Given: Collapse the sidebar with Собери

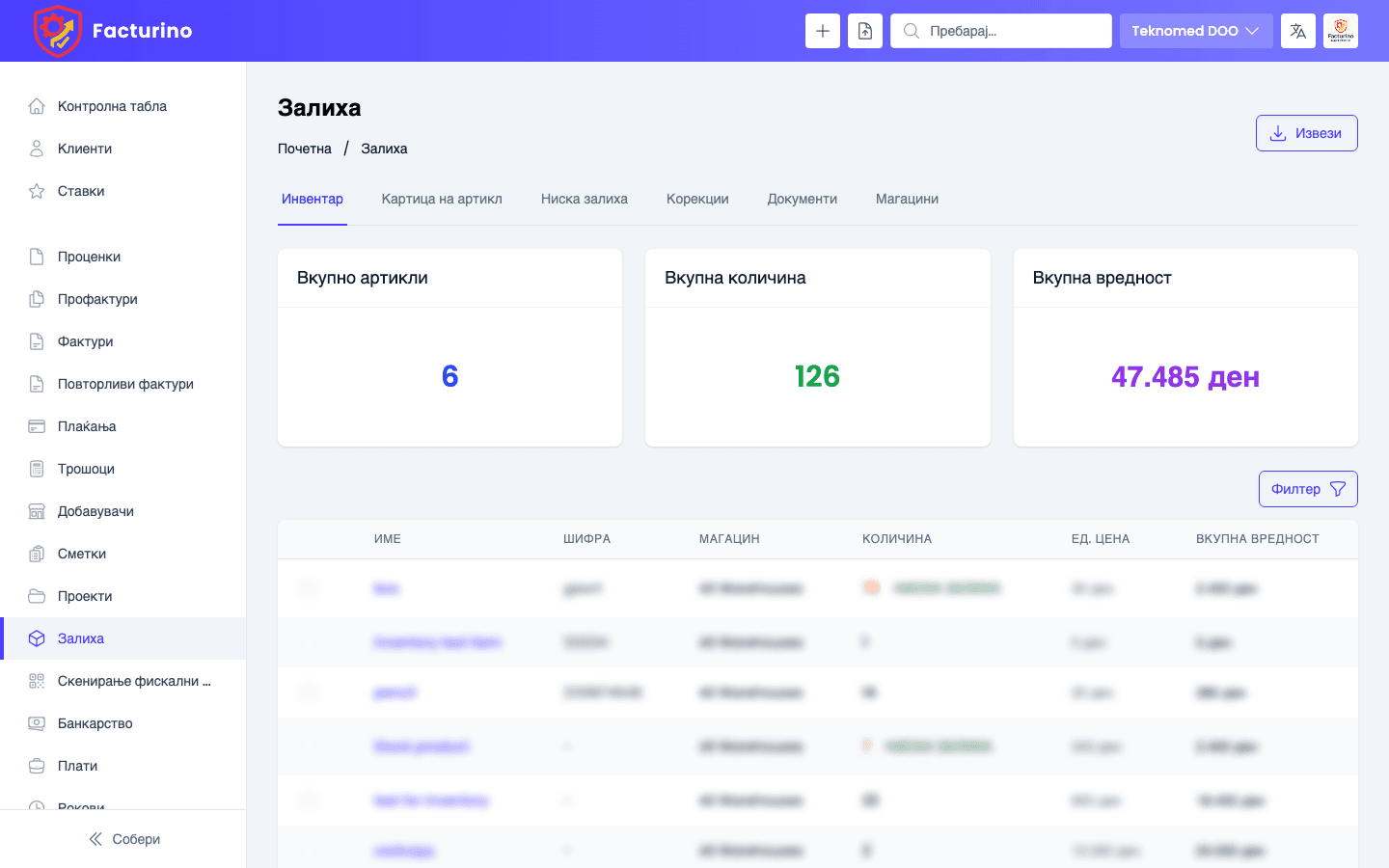Looking at the screenshot, I should click(123, 839).
